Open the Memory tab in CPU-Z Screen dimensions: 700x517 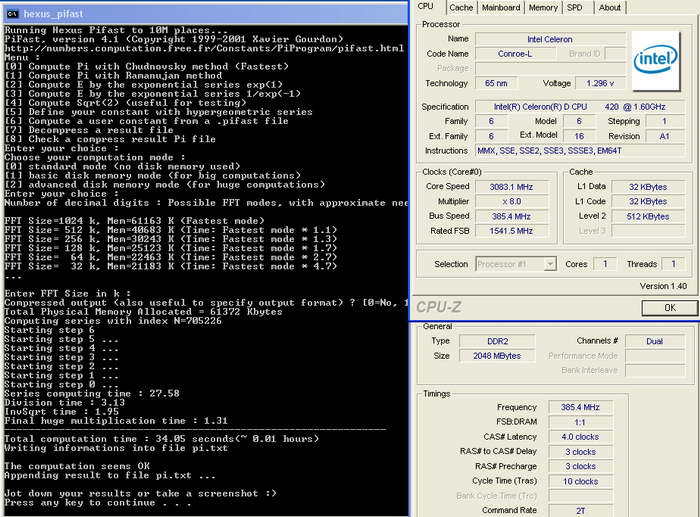click(543, 8)
